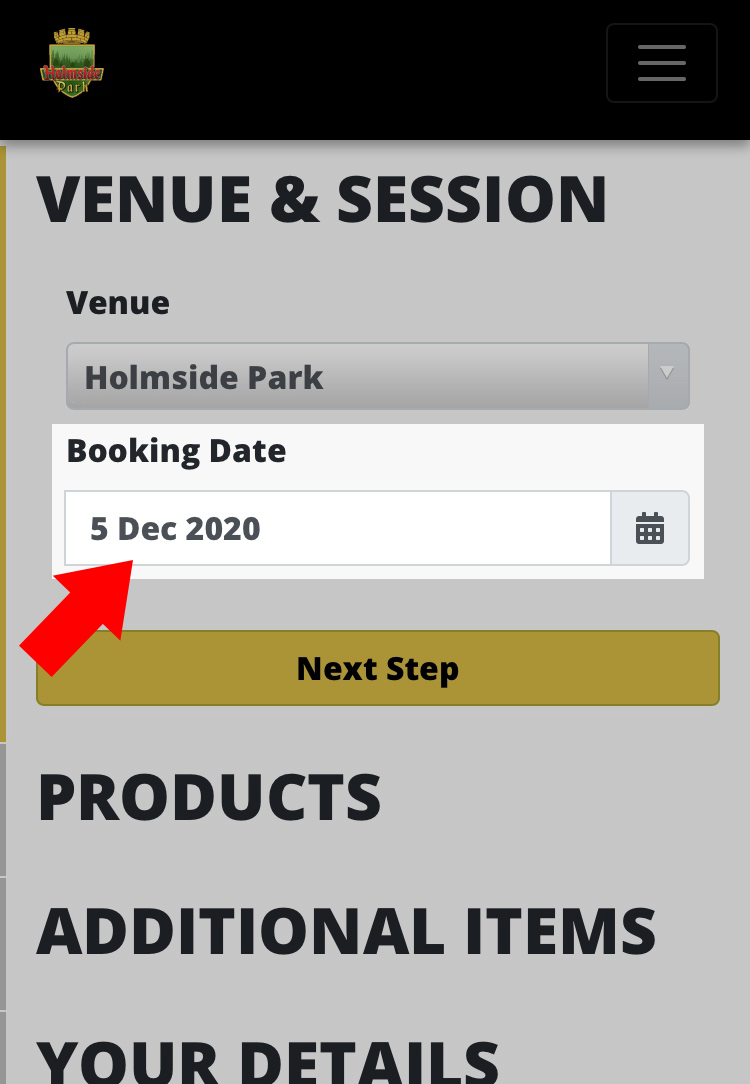Click the Next Step button
This screenshot has height=1084, width=750.
click(x=377, y=668)
